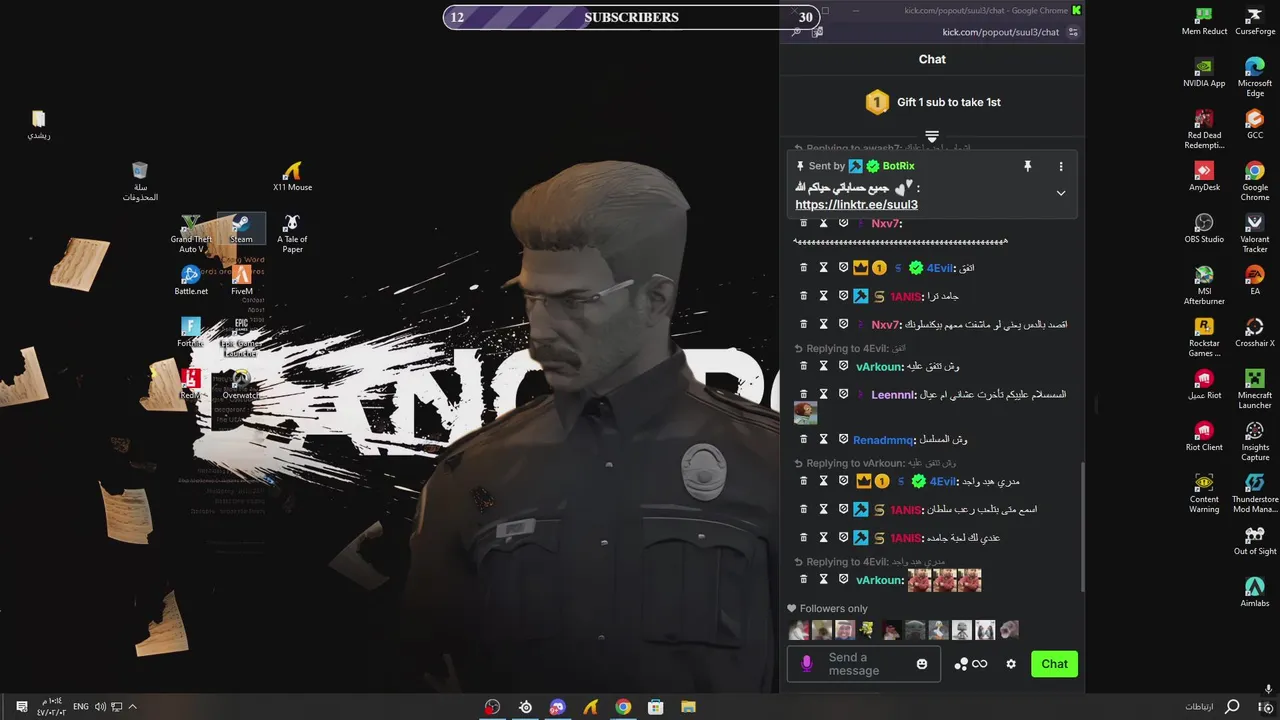Launch A Tale of Paper shortcut

292,233
